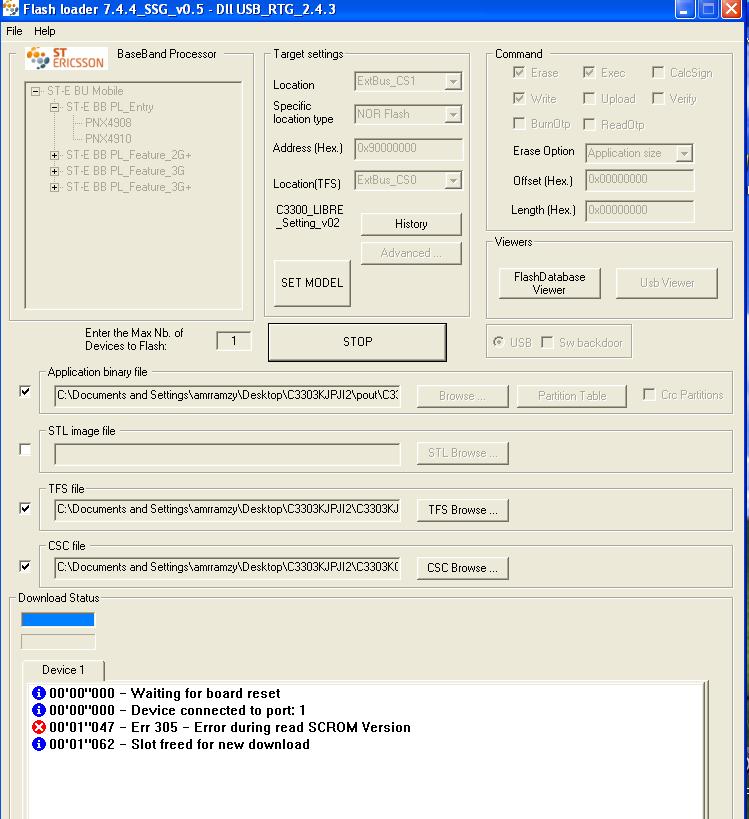The image size is (749, 819).
Task: Select PNX4908 in the processor tree
Action: coord(108,123)
